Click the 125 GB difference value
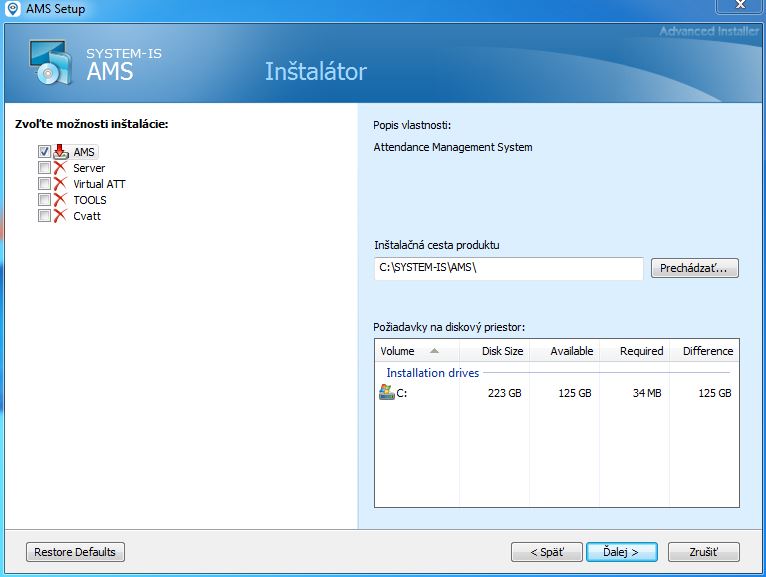766x577 pixels. (x=715, y=393)
